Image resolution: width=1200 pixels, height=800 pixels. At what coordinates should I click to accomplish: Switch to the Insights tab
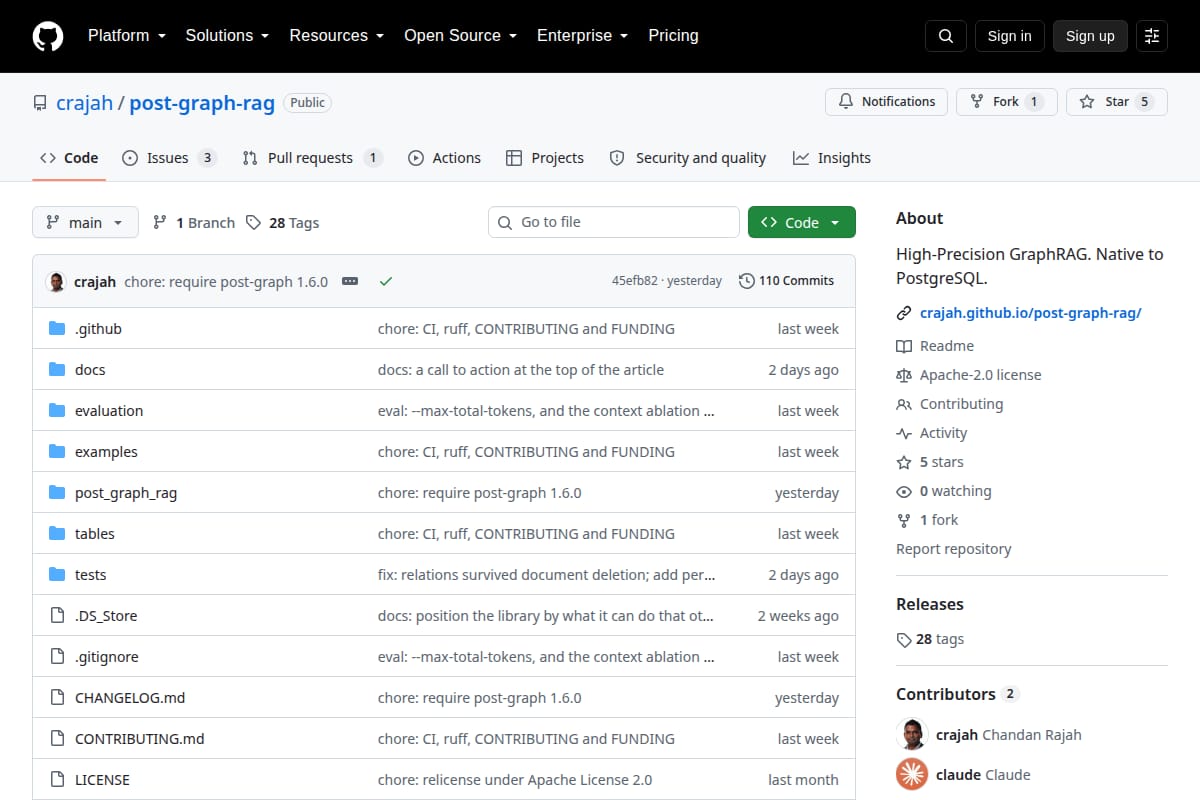[832, 158]
